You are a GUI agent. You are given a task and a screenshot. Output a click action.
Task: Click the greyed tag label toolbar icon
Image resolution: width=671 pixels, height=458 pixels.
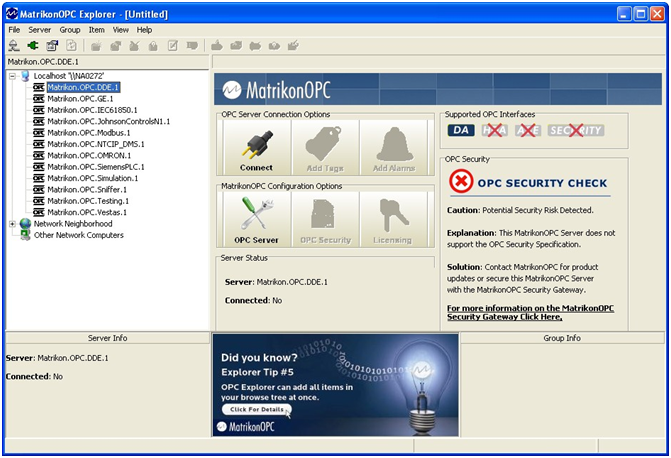pos(192,45)
